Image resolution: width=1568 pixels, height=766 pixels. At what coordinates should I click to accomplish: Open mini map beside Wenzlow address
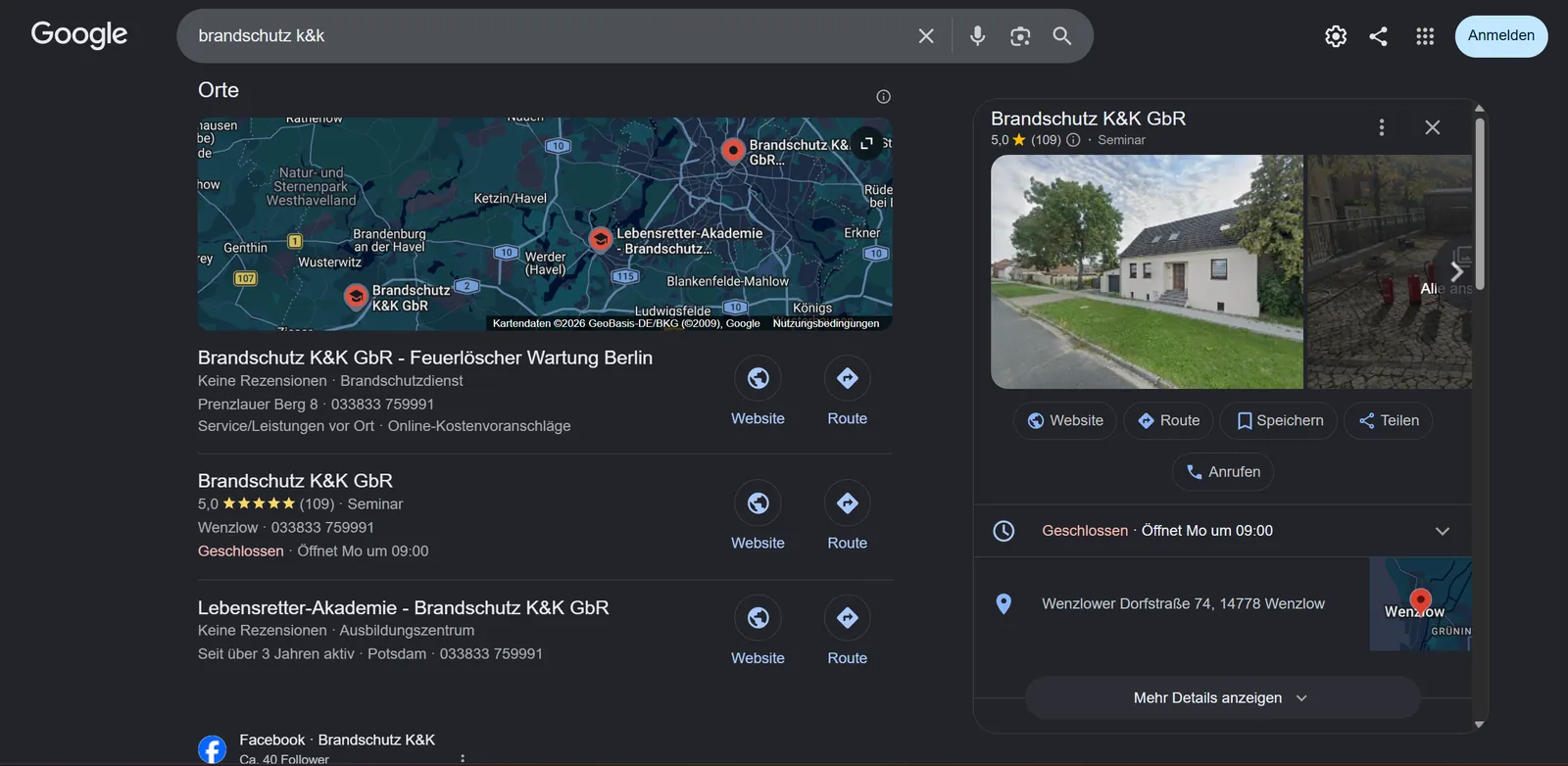pos(1420,603)
